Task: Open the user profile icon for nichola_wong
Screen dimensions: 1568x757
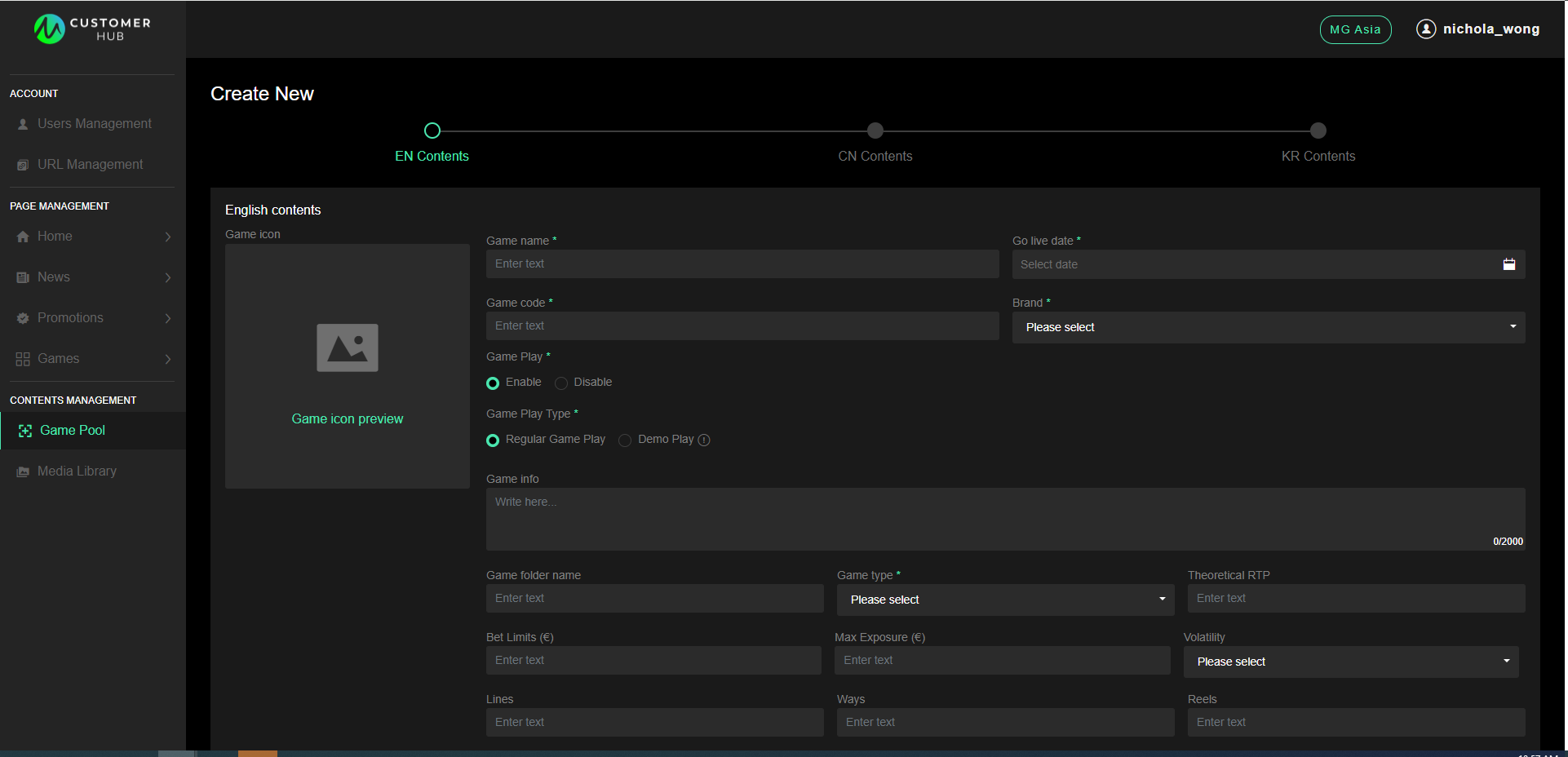Action: tap(1425, 29)
